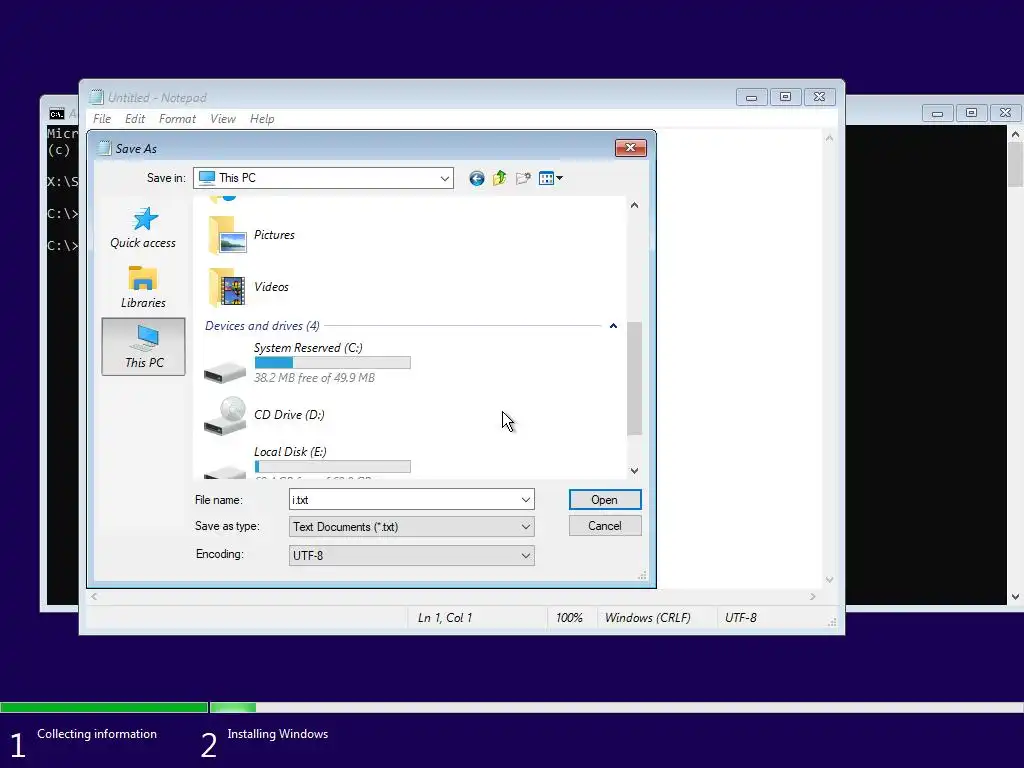Open the View menu in Notepad
The height and width of the screenshot is (768, 1024).
pos(223,119)
